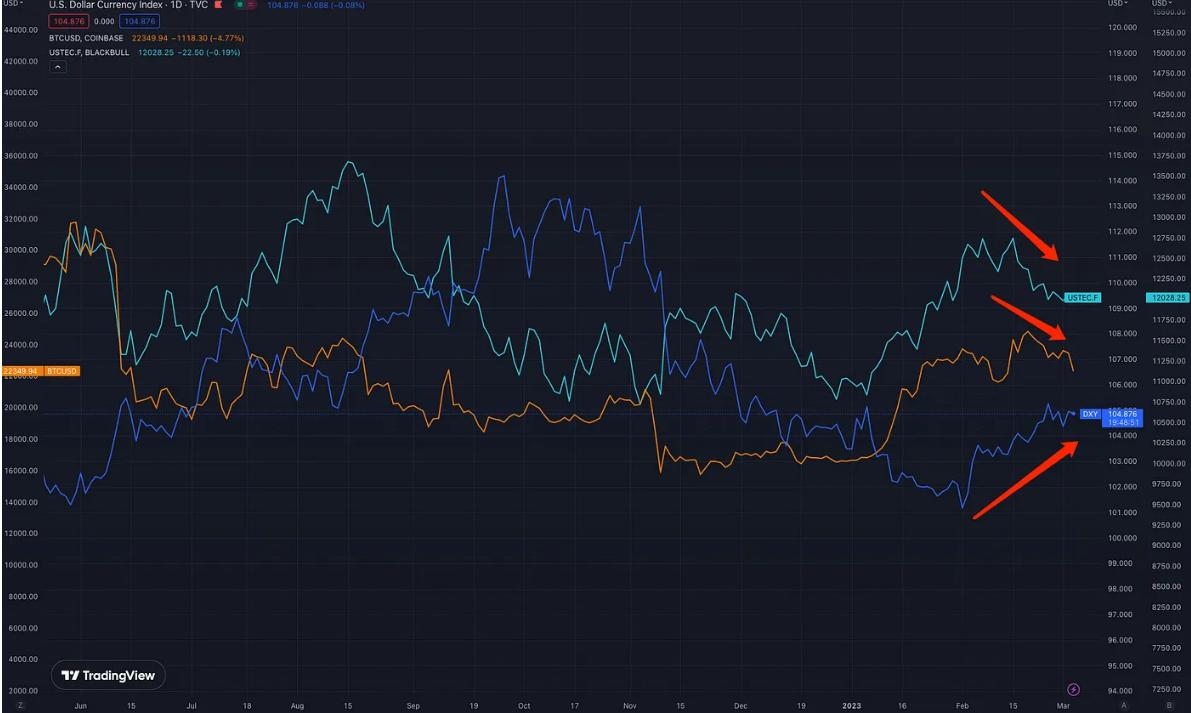Toggle the B scale button at bottom right

1169,705
